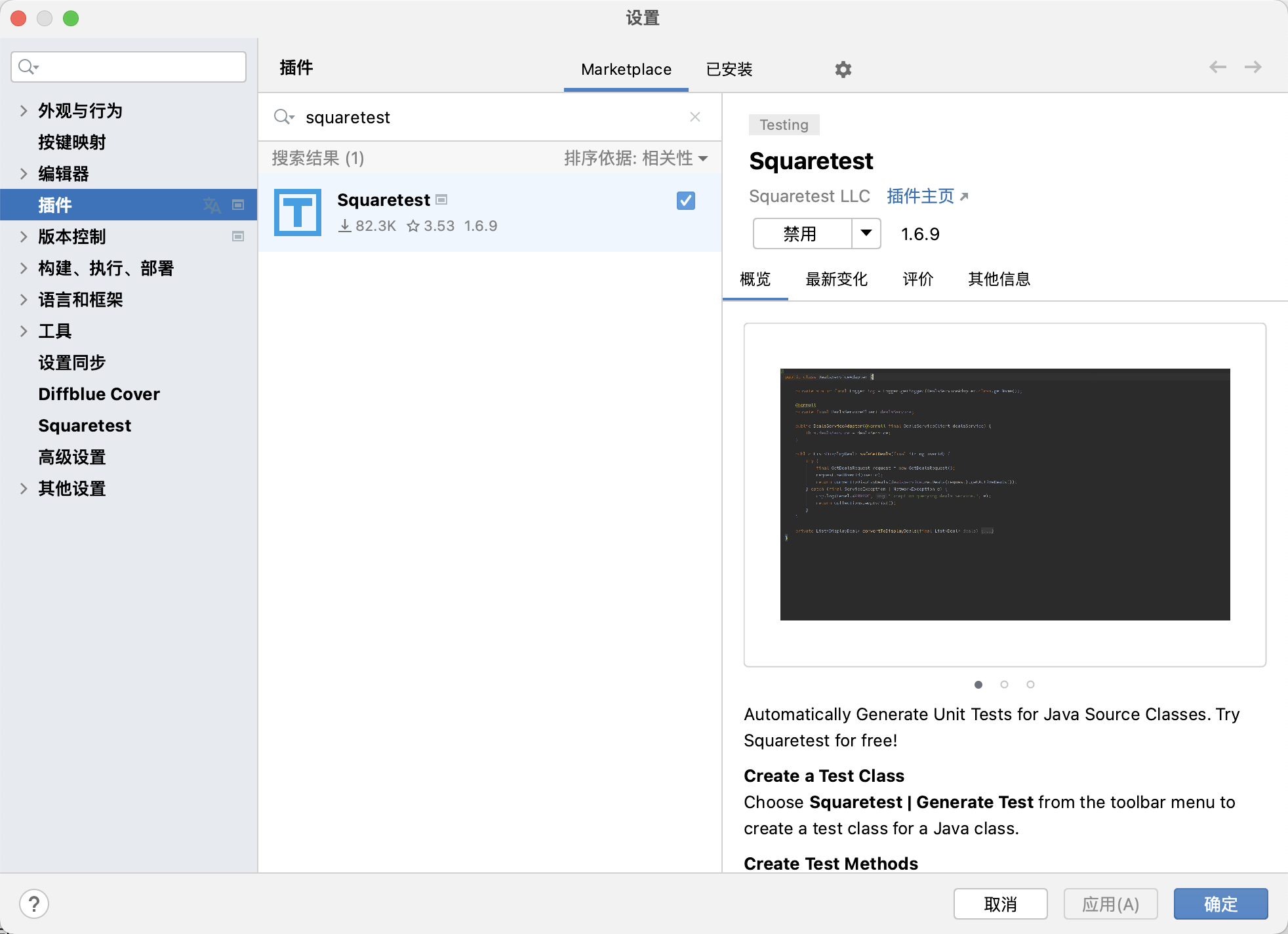The height and width of the screenshot is (934, 1288).
Task: Click the download count 82.3K
Action: [x=367, y=226]
